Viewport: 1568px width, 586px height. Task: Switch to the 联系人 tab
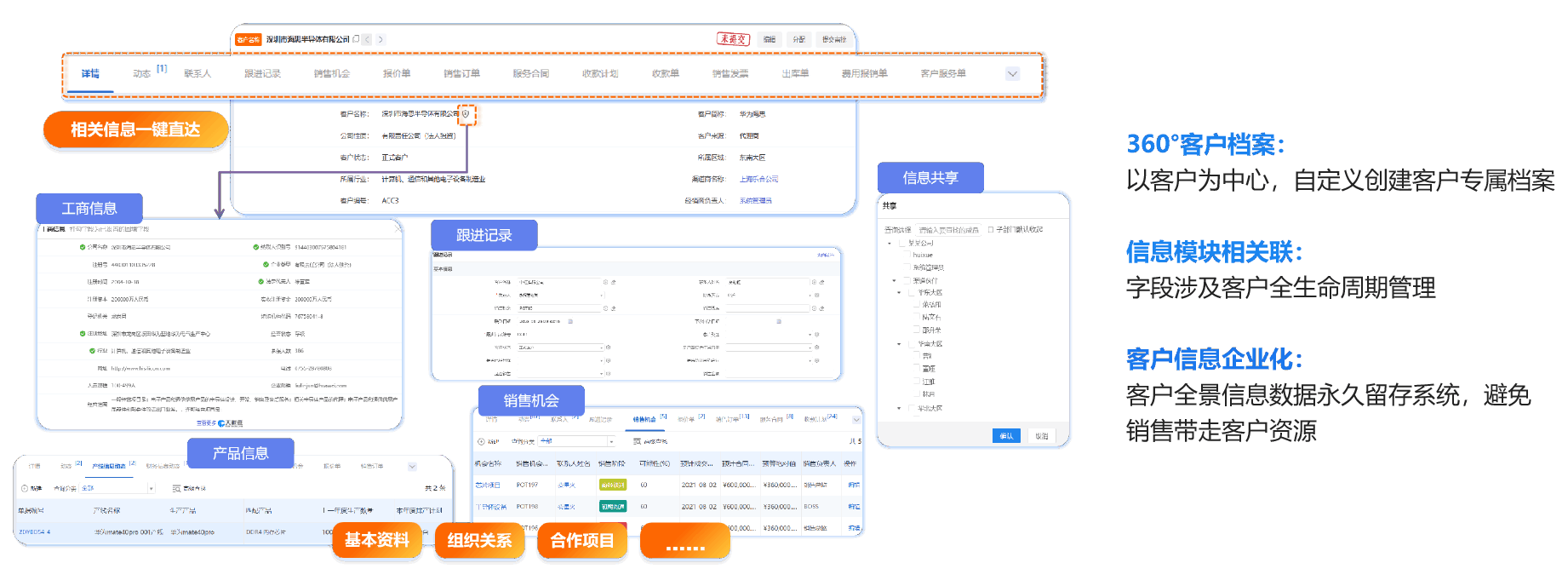(197, 74)
